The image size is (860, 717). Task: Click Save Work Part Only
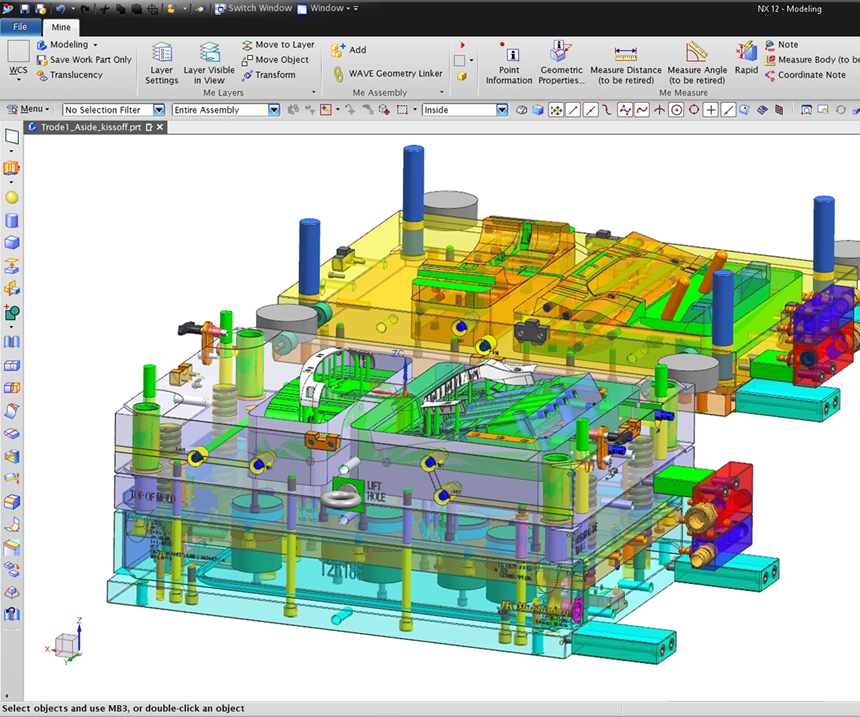tap(84, 60)
